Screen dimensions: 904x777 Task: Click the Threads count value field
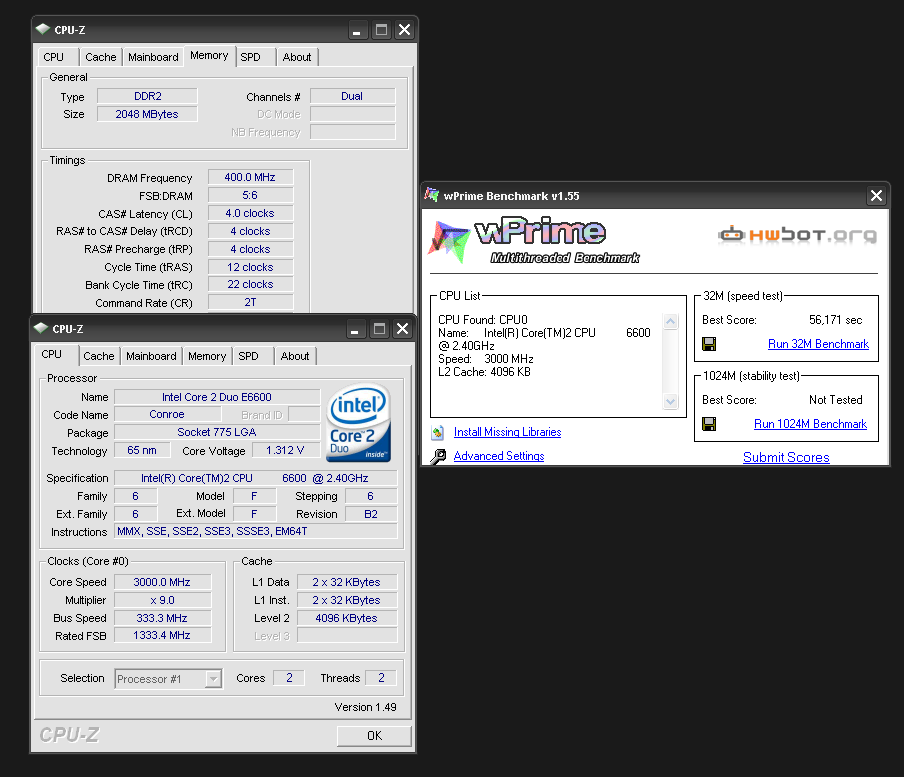click(x=381, y=678)
